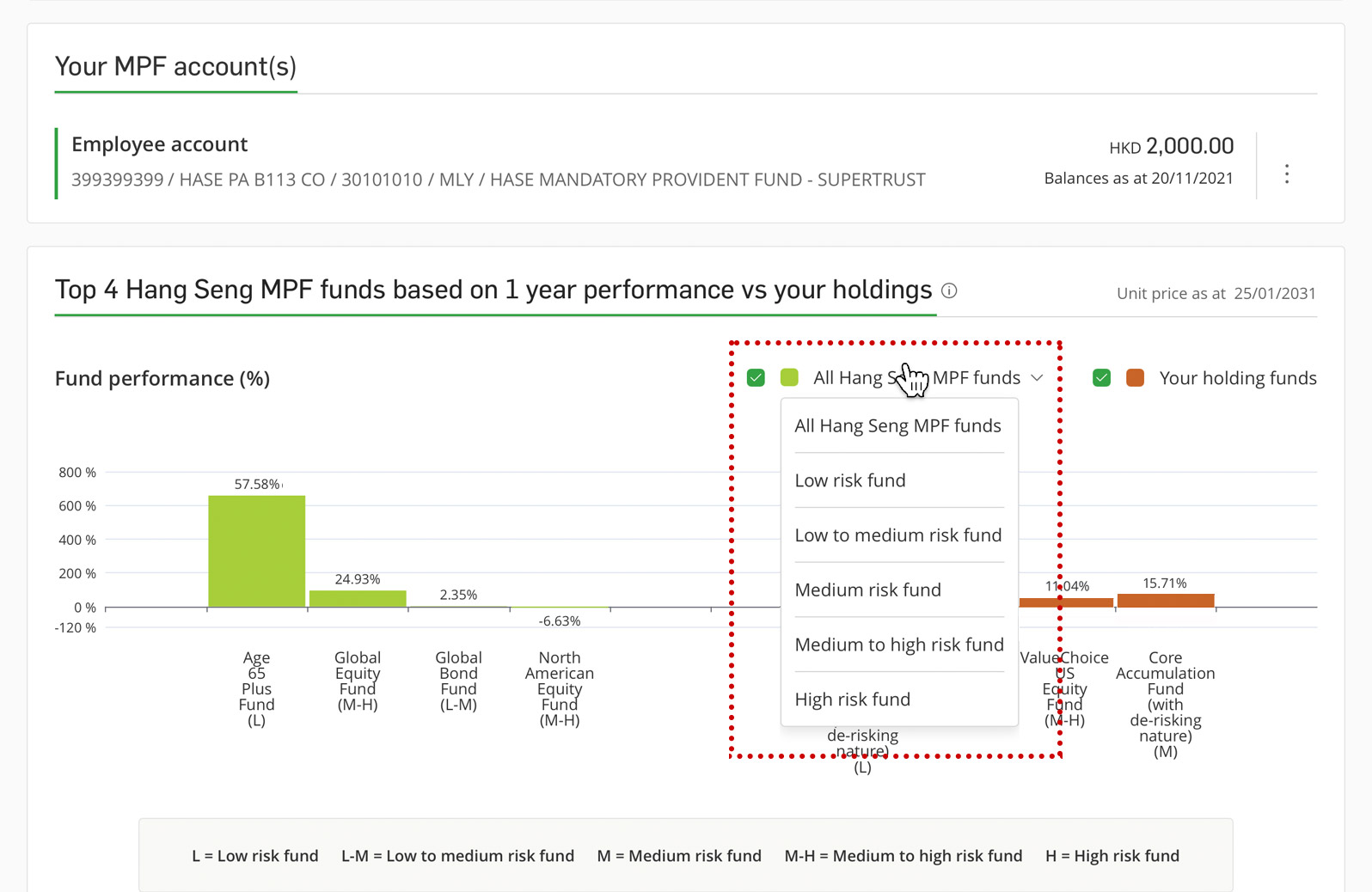Image resolution: width=1372 pixels, height=892 pixels.
Task: Collapse the All Hang Seng MPF funds dropdown chevron
Action: pyautogui.click(x=1037, y=378)
